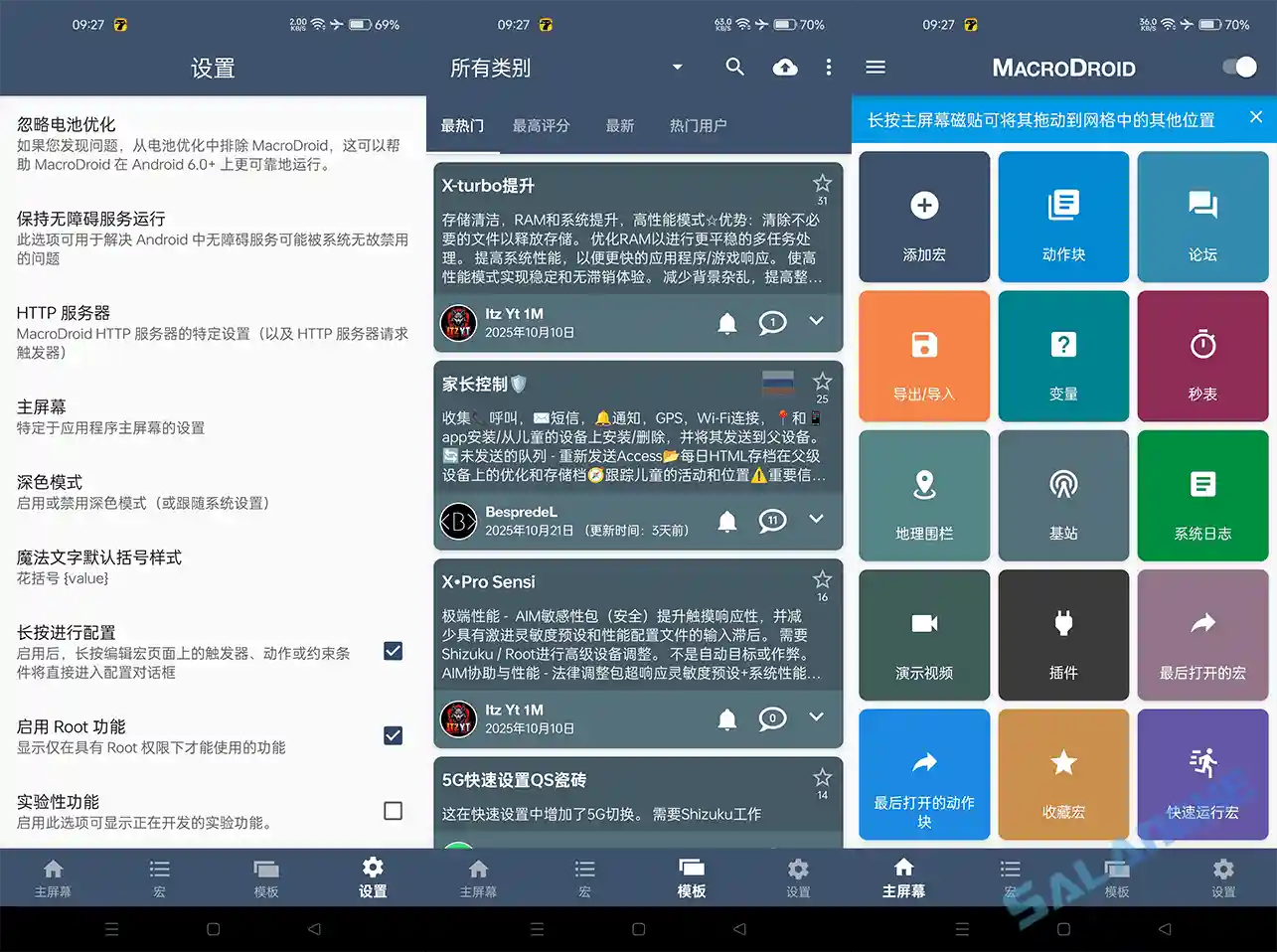
Task: Open the 系统日志 (System Log) tile
Action: point(1202,495)
